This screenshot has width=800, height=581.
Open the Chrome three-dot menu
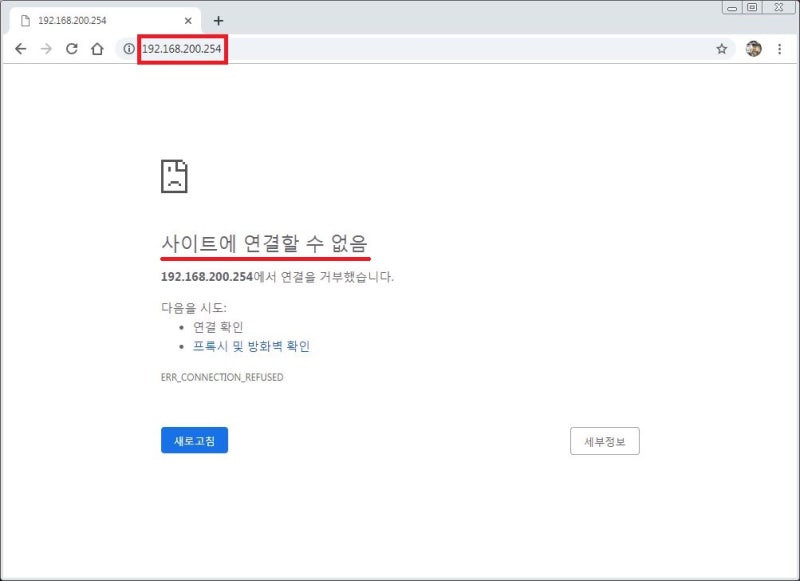(781, 47)
